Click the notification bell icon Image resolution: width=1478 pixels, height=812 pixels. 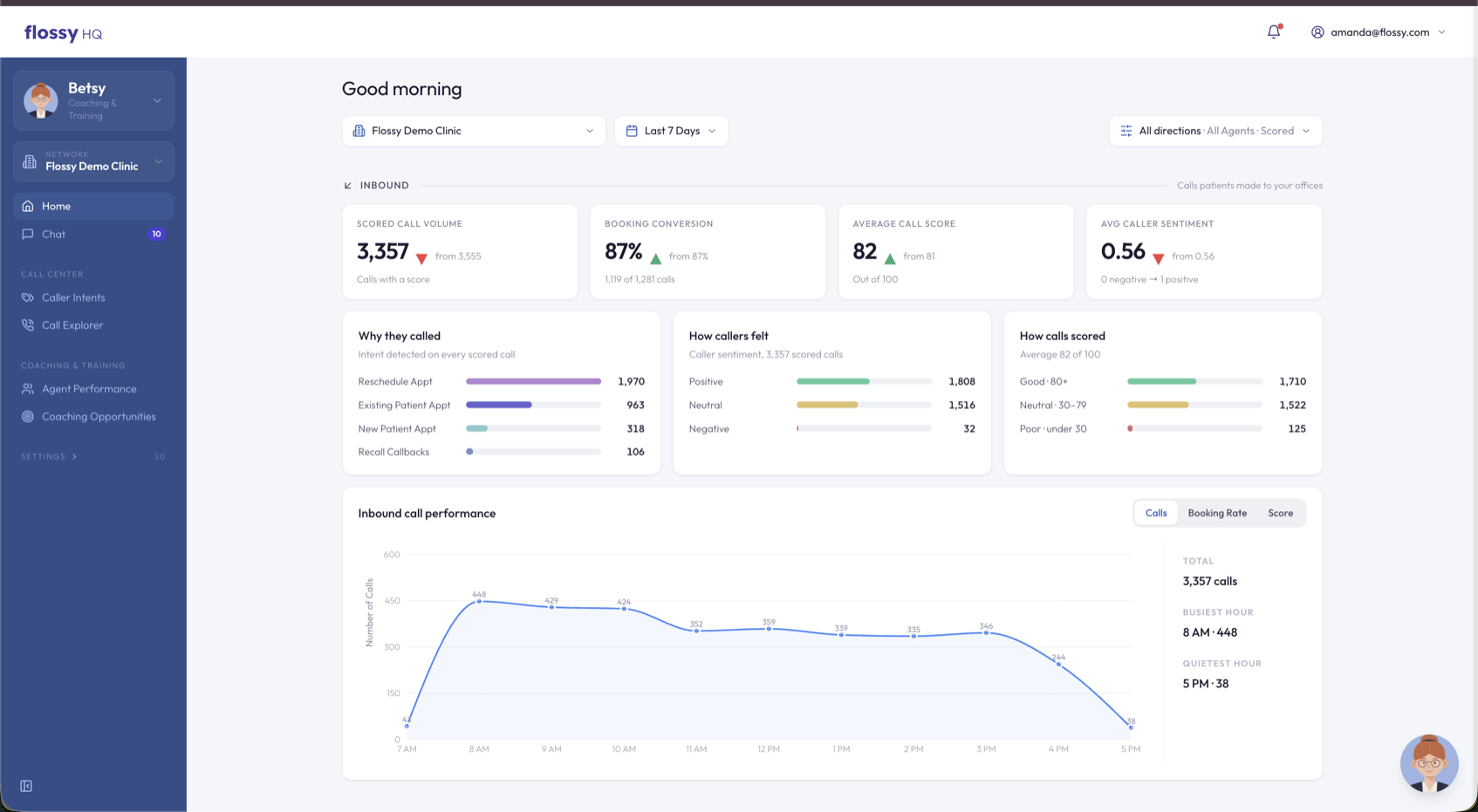(1274, 32)
